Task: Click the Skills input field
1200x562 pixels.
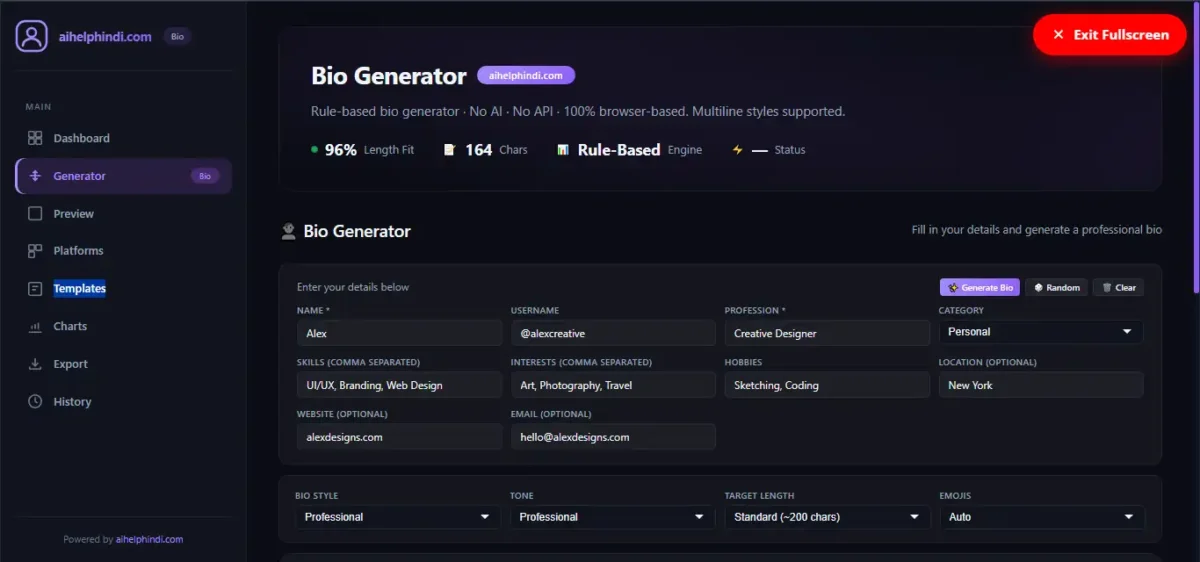Action: 399,385
